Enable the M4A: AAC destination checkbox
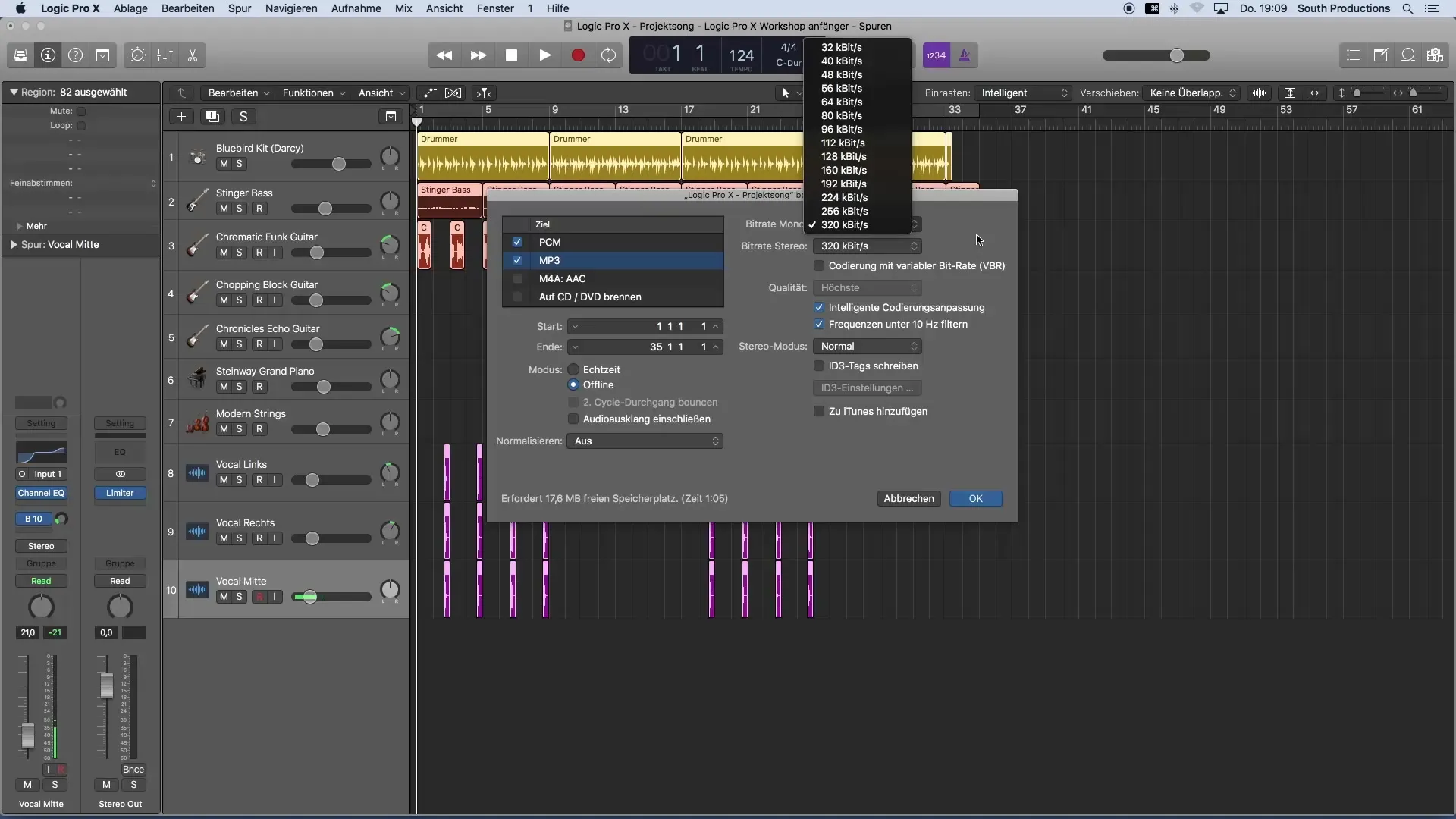 (x=517, y=279)
